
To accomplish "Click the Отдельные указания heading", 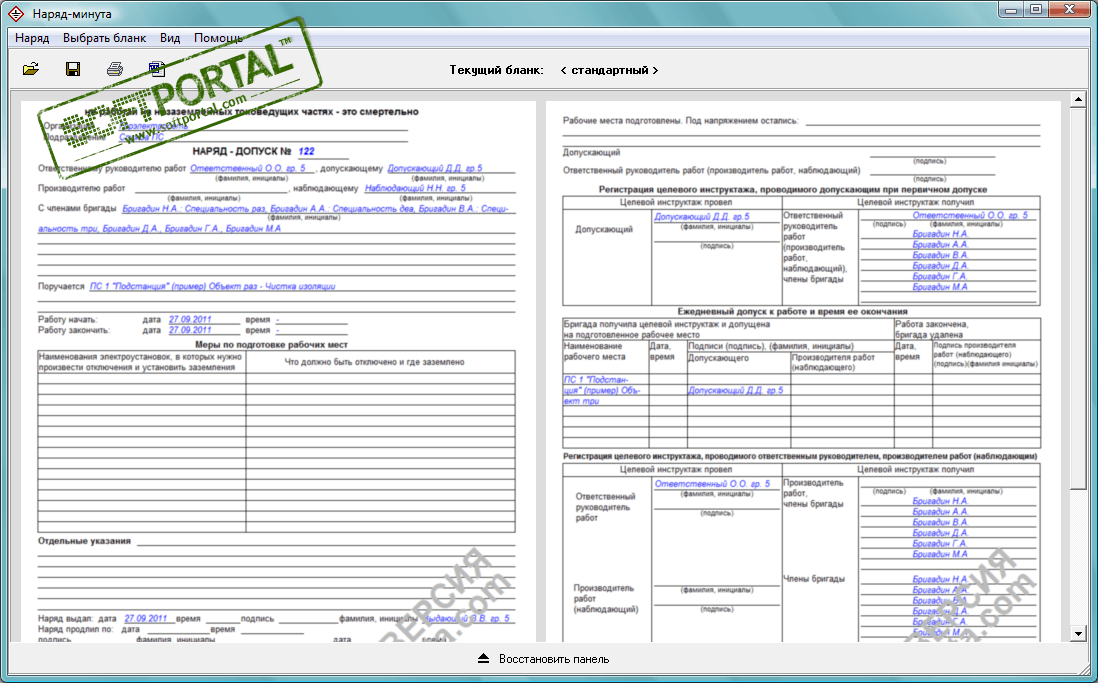I will [84, 541].
